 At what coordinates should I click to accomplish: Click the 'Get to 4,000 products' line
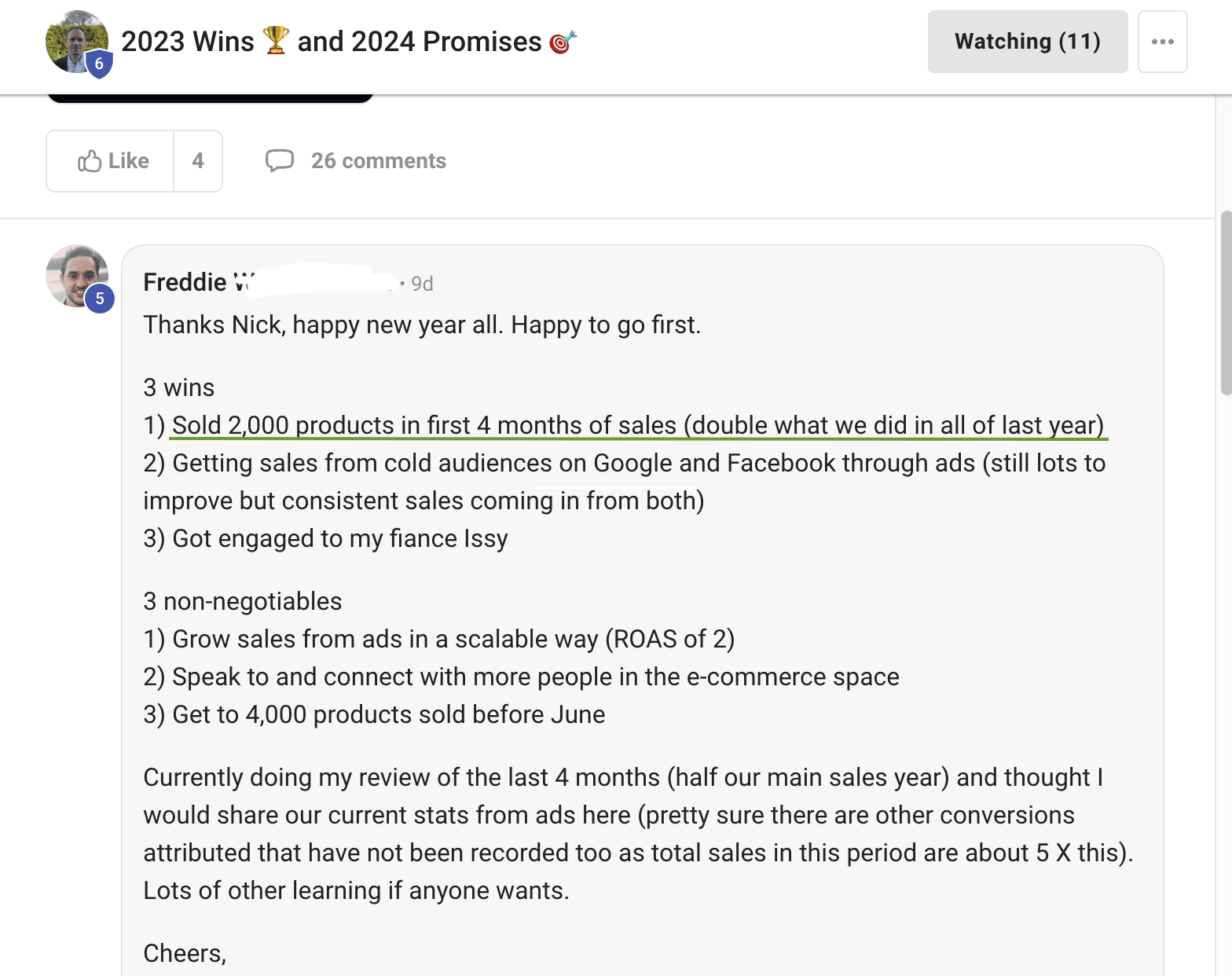pyautogui.click(x=374, y=714)
